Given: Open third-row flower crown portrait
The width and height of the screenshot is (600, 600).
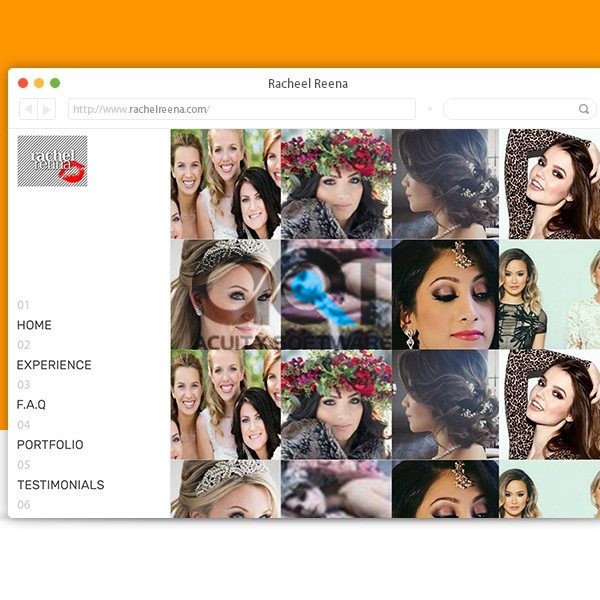Looking at the screenshot, I should click(336, 404).
